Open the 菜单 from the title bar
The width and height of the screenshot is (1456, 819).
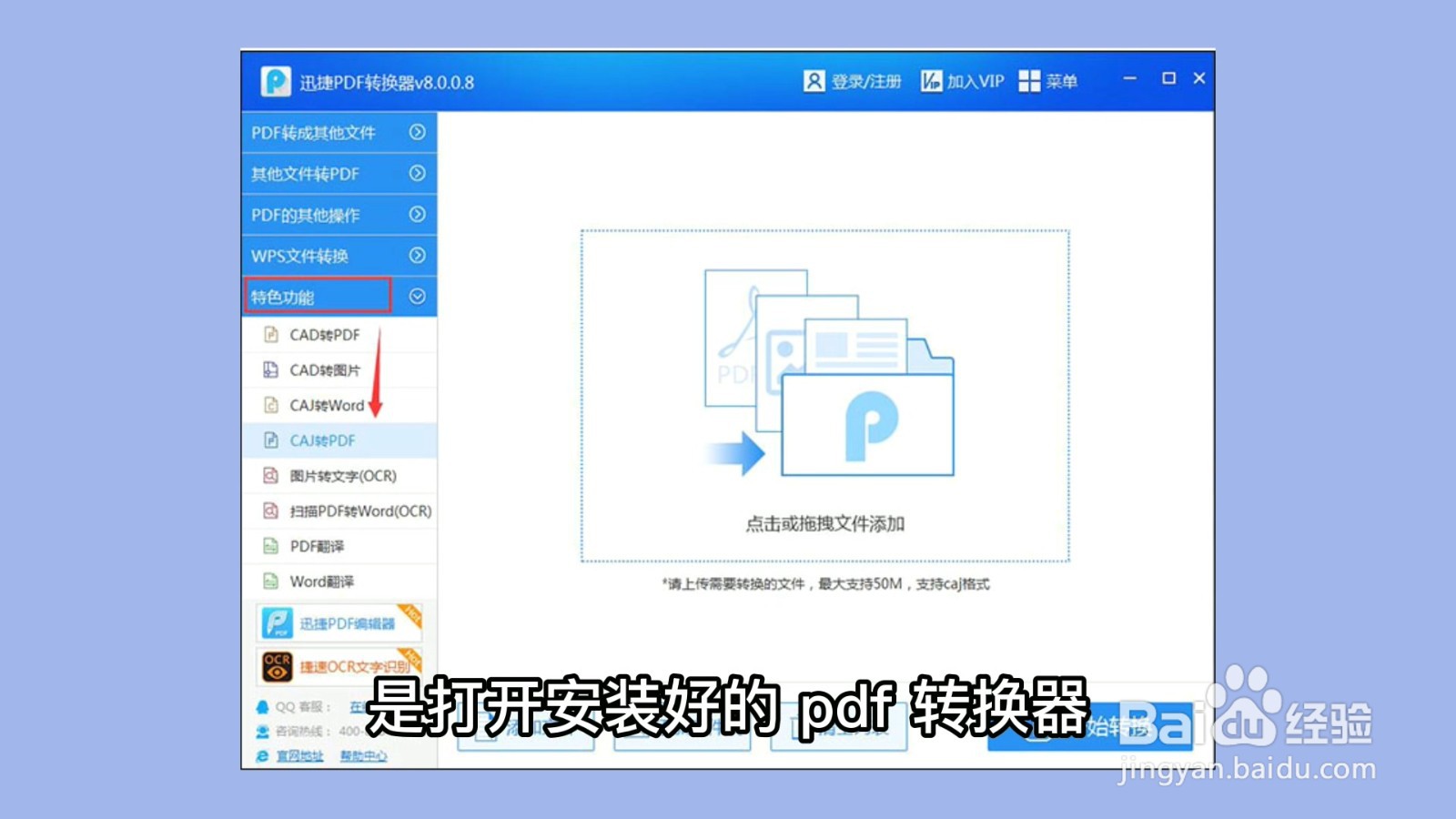pos(1049,81)
